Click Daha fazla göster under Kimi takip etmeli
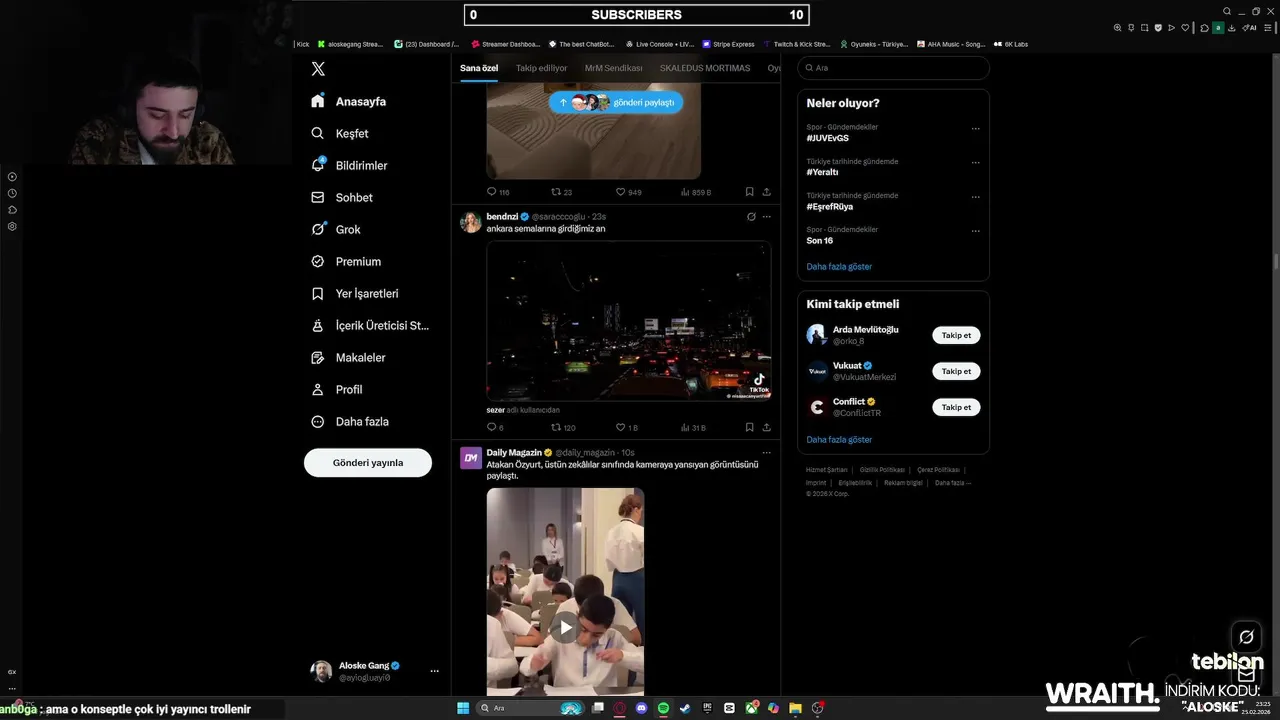Viewport: 1280px width, 720px height. [x=839, y=439]
